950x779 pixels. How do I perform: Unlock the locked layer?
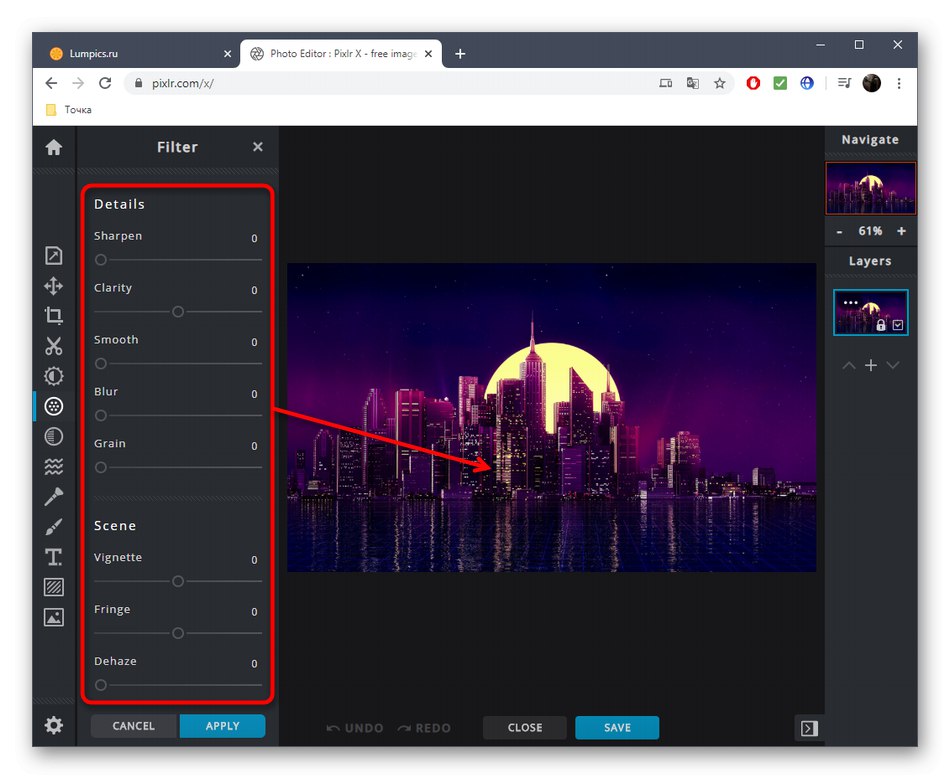(881, 325)
